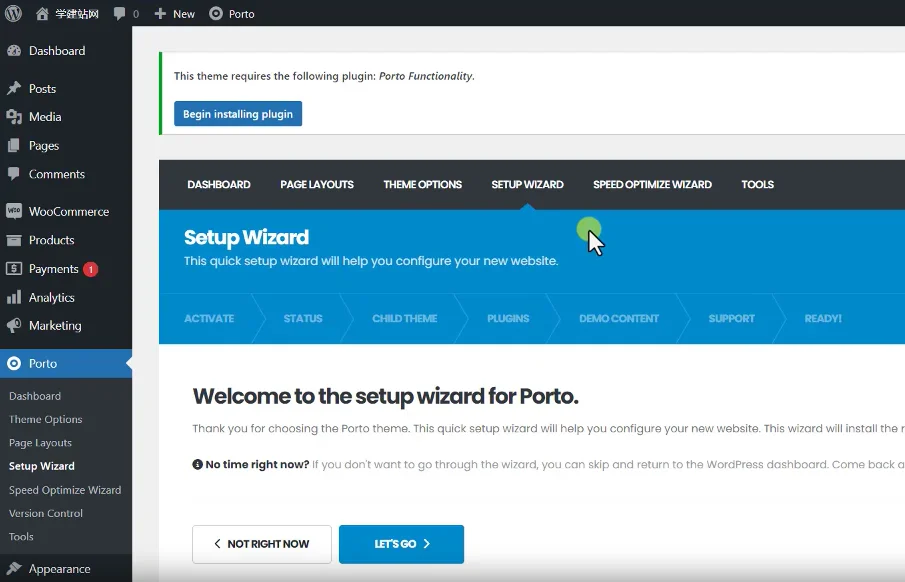Screen dimensions: 905x582
Task: Switch to the THEME OPTIONS tab
Action: click(422, 184)
